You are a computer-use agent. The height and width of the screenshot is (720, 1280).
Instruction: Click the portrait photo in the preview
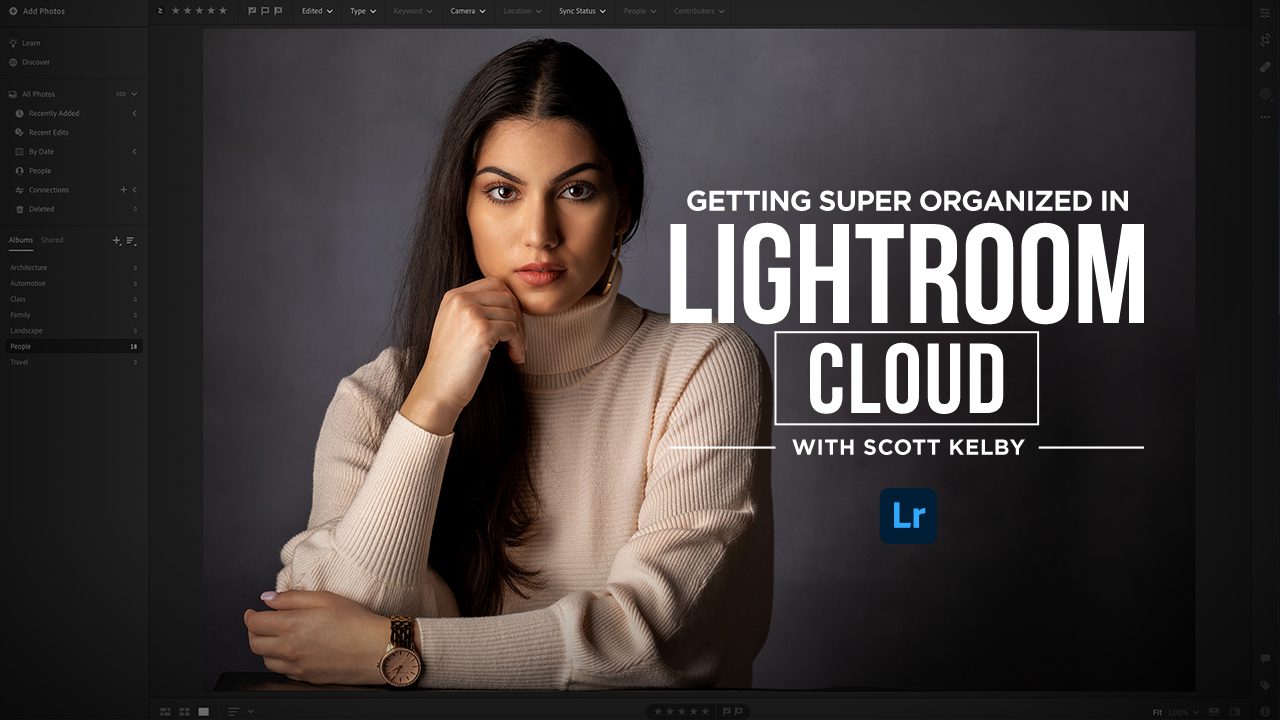(x=699, y=360)
